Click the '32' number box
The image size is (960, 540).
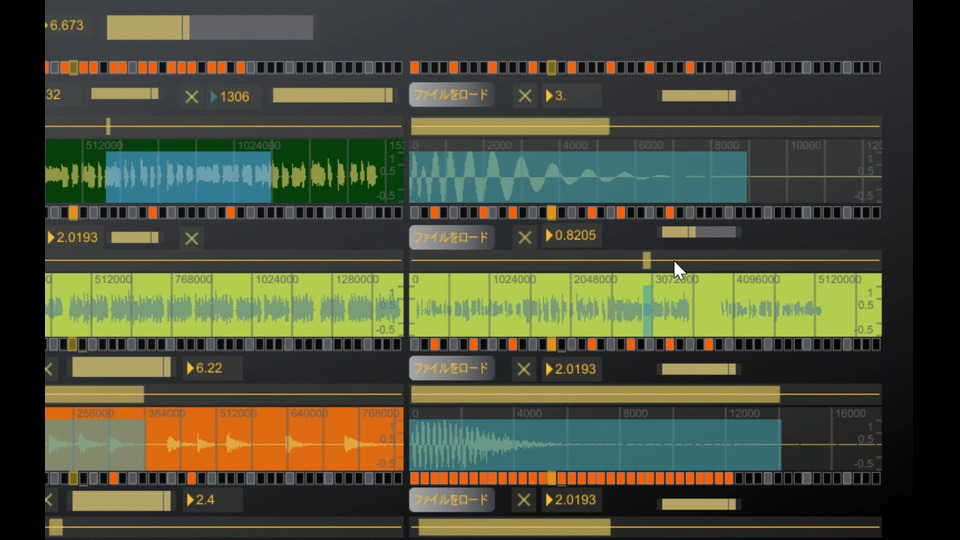pos(61,95)
